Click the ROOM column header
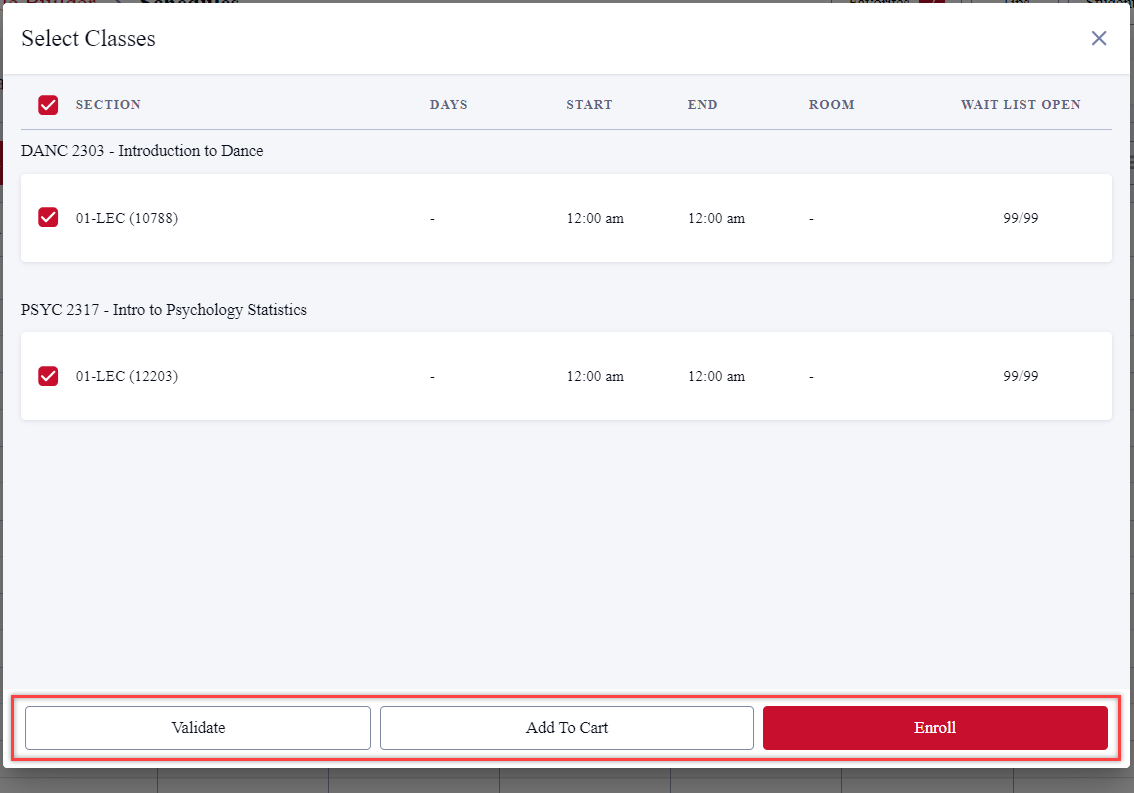Screen dimensions: 1134x793 click(831, 105)
